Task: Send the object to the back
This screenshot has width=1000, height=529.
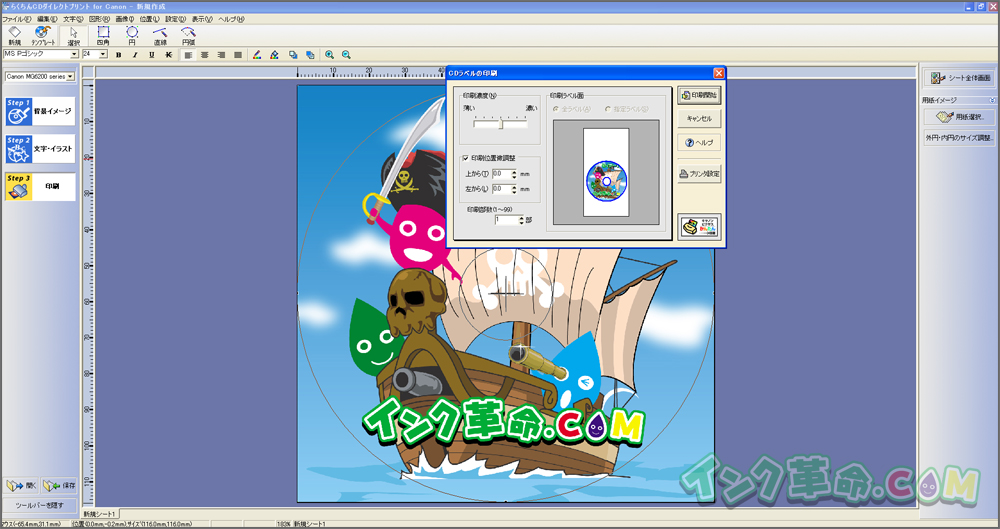Action: point(310,55)
